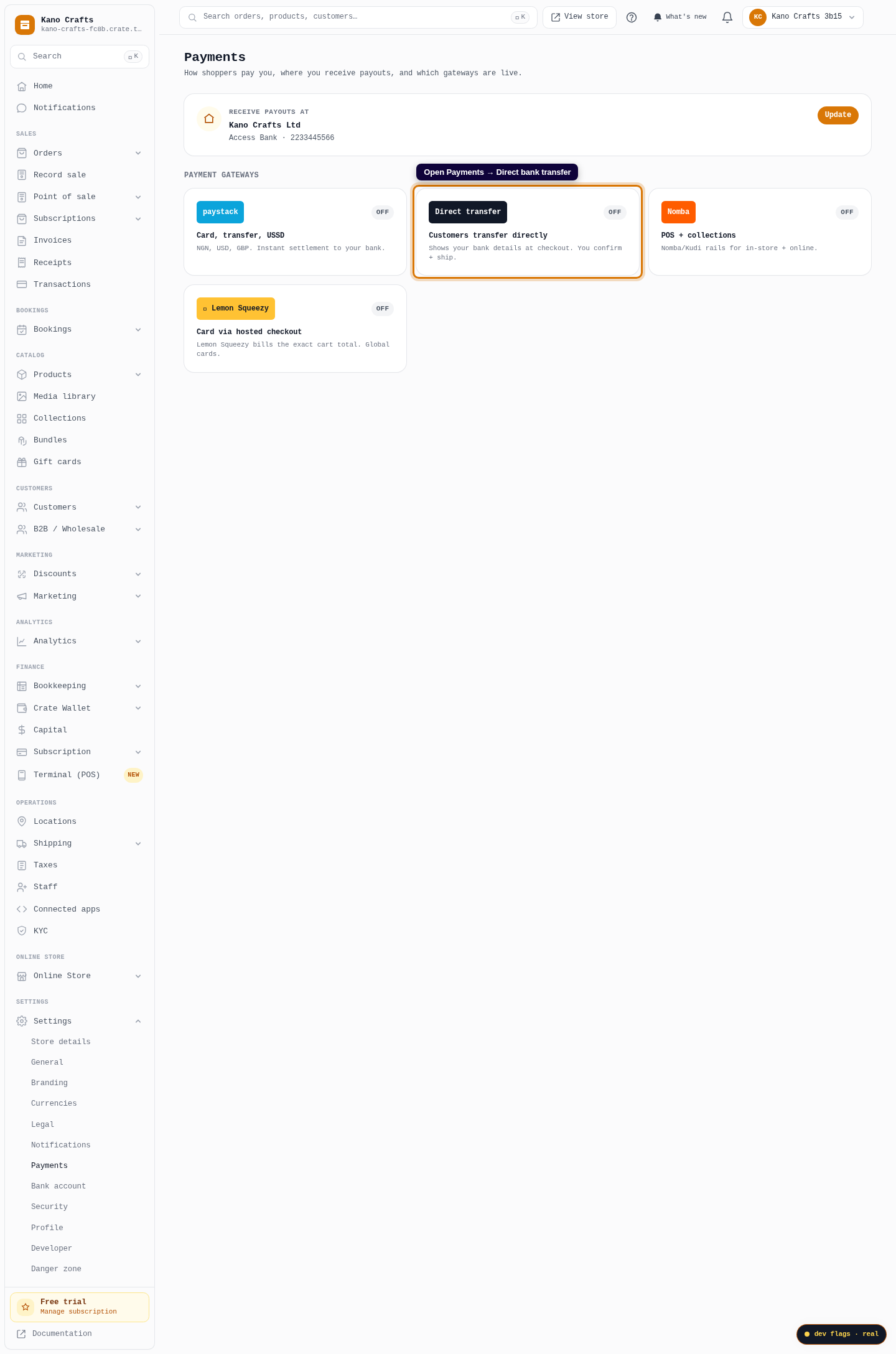Click the Staff add-user icon
This screenshot has height=1354, width=896.
tap(22, 887)
